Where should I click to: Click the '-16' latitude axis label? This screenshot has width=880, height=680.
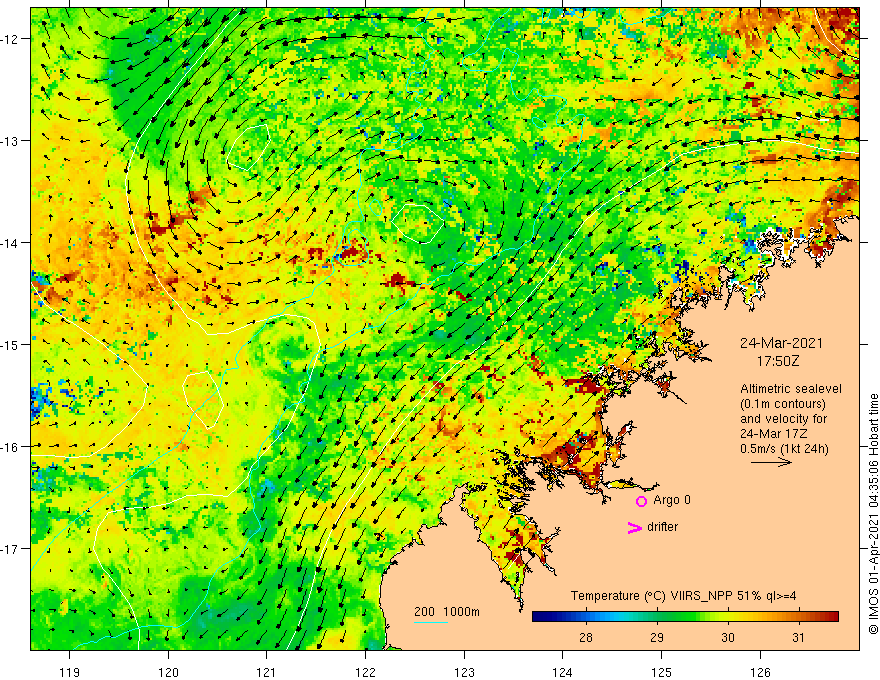(10, 447)
